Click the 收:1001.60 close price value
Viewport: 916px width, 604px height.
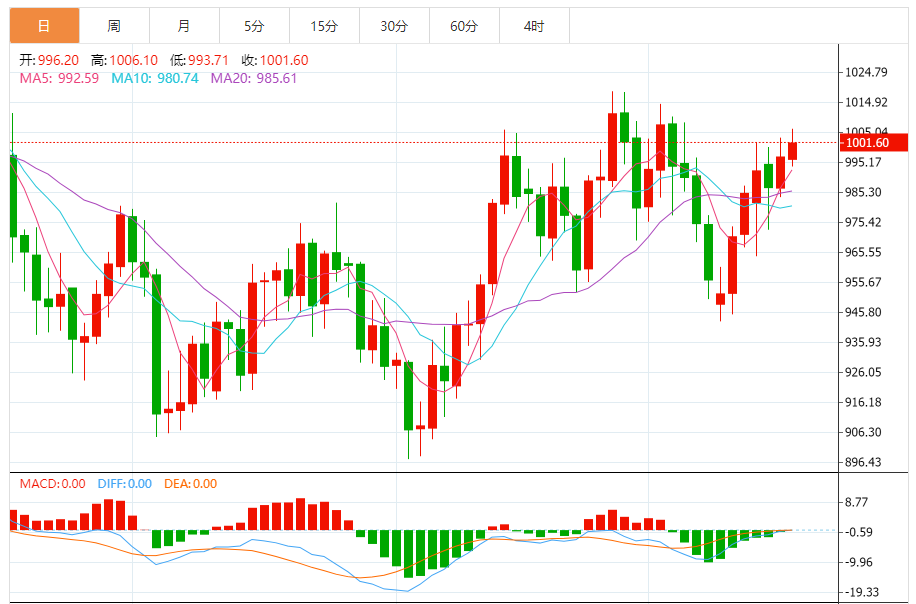tap(275, 60)
